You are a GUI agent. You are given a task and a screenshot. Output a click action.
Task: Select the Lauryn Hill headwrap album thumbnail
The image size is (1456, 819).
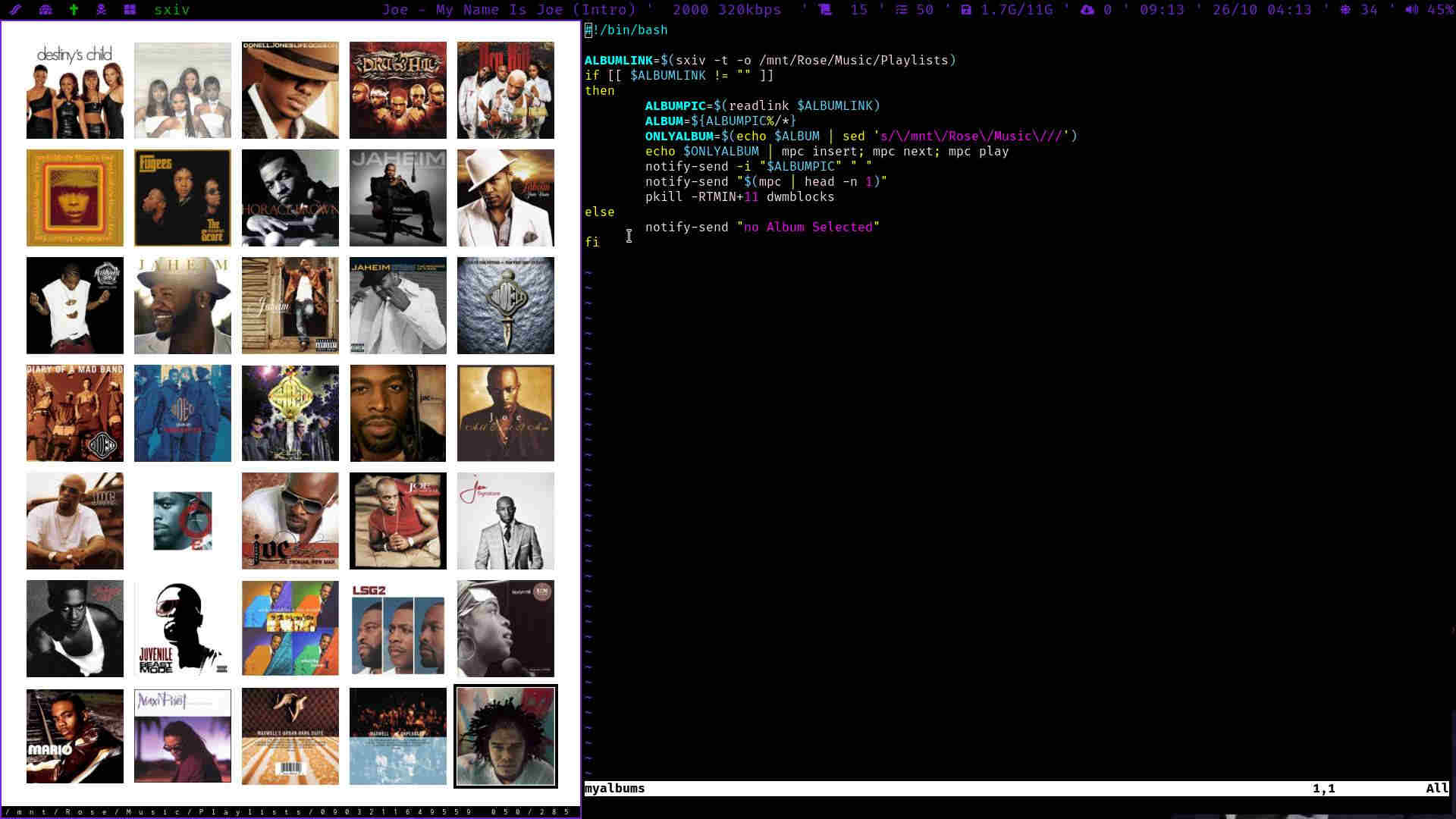pos(506,629)
